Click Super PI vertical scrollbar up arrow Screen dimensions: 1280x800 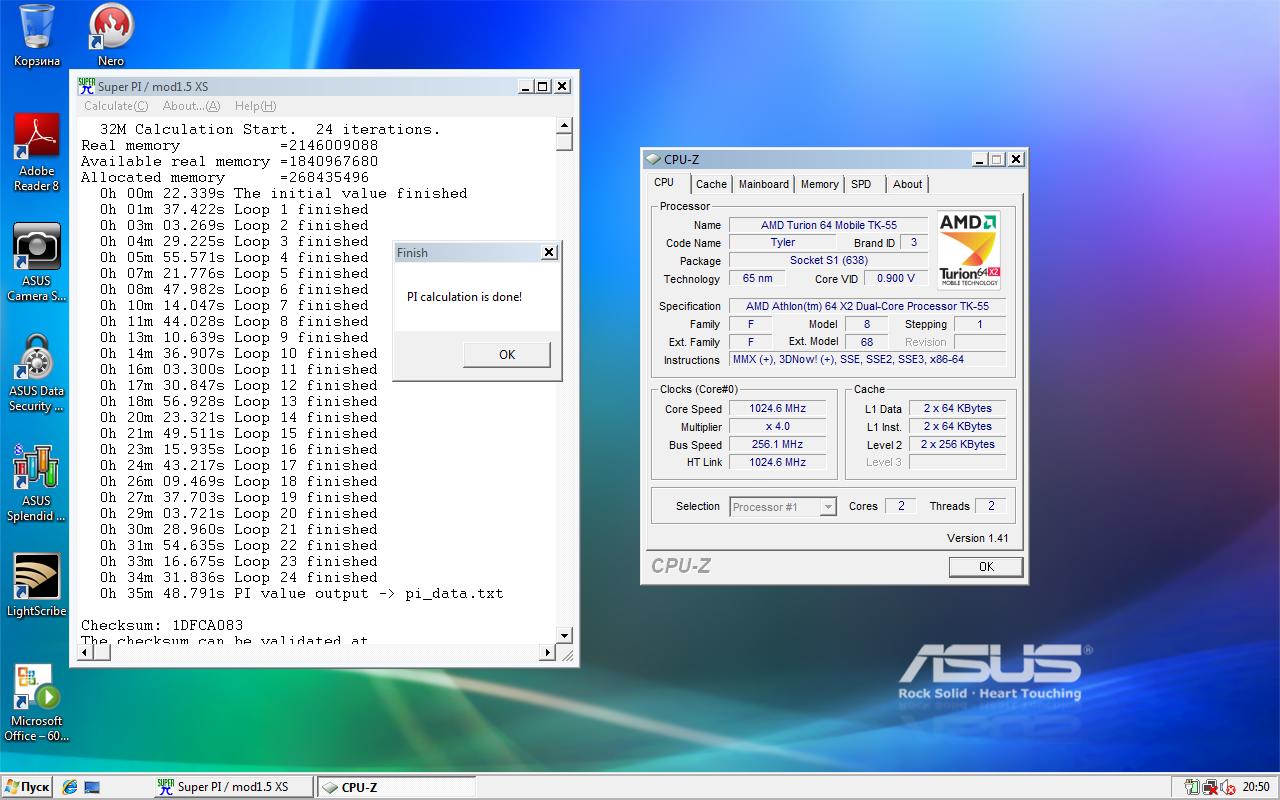click(x=564, y=126)
